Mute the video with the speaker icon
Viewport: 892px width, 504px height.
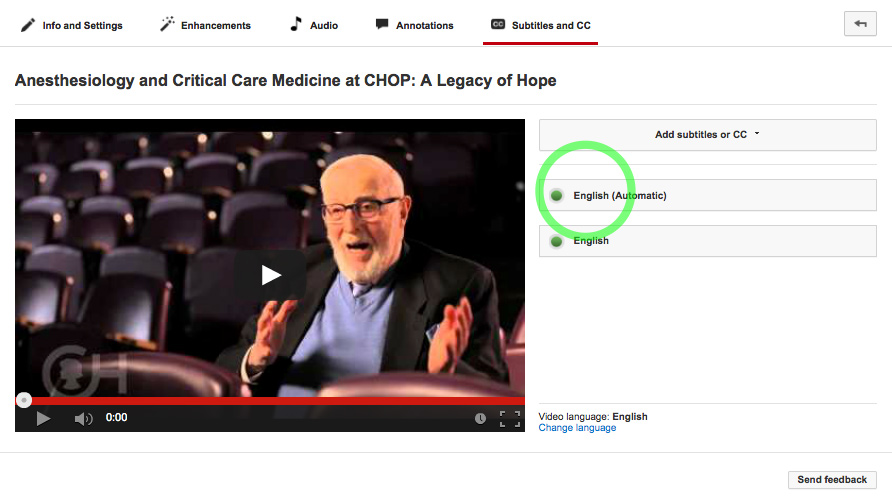click(x=83, y=419)
